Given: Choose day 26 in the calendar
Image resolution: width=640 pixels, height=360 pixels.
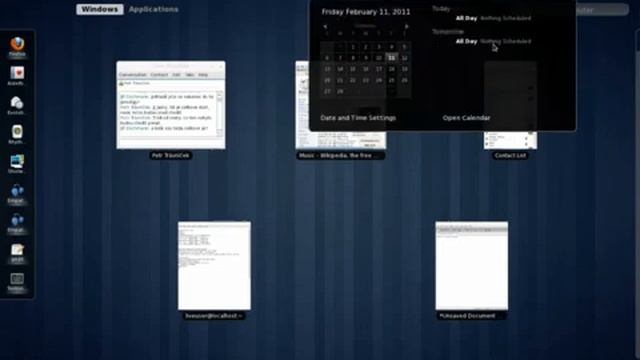Looking at the screenshot, I should (404, 80).
